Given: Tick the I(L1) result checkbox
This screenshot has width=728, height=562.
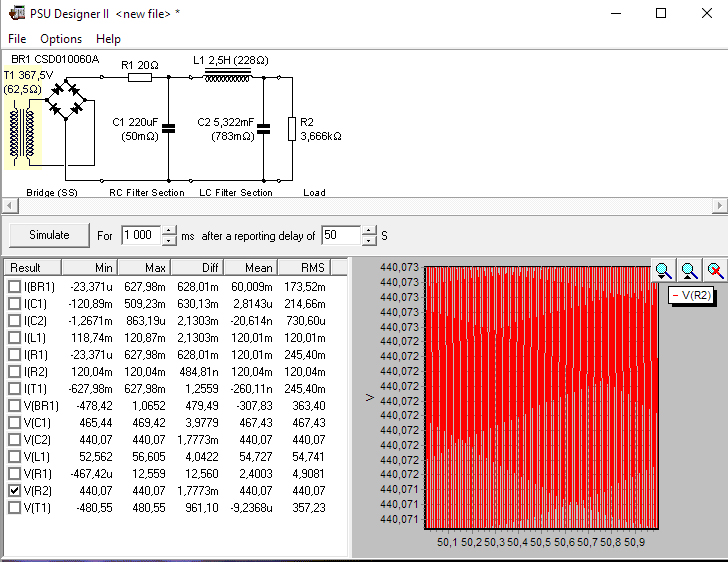Looking at the screenshot, I should [14, 338].
